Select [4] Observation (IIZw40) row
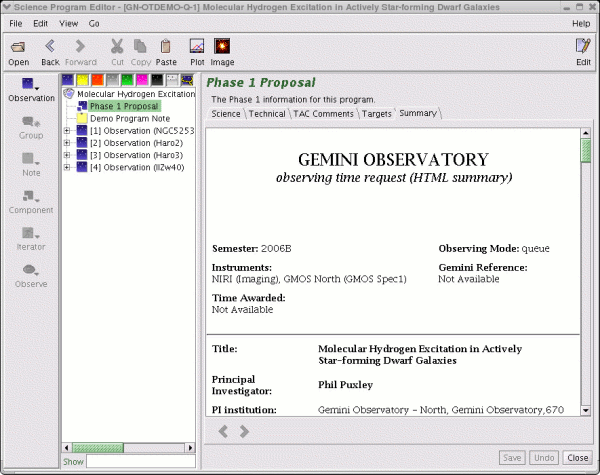The width and height of the screenshot is (600, 475). 137,167
